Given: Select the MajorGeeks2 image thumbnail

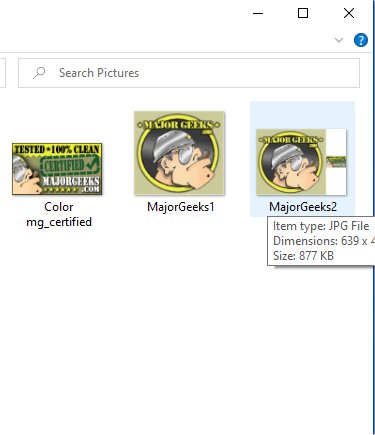Looking at the screenshot, I should click(x=301, y=162).
